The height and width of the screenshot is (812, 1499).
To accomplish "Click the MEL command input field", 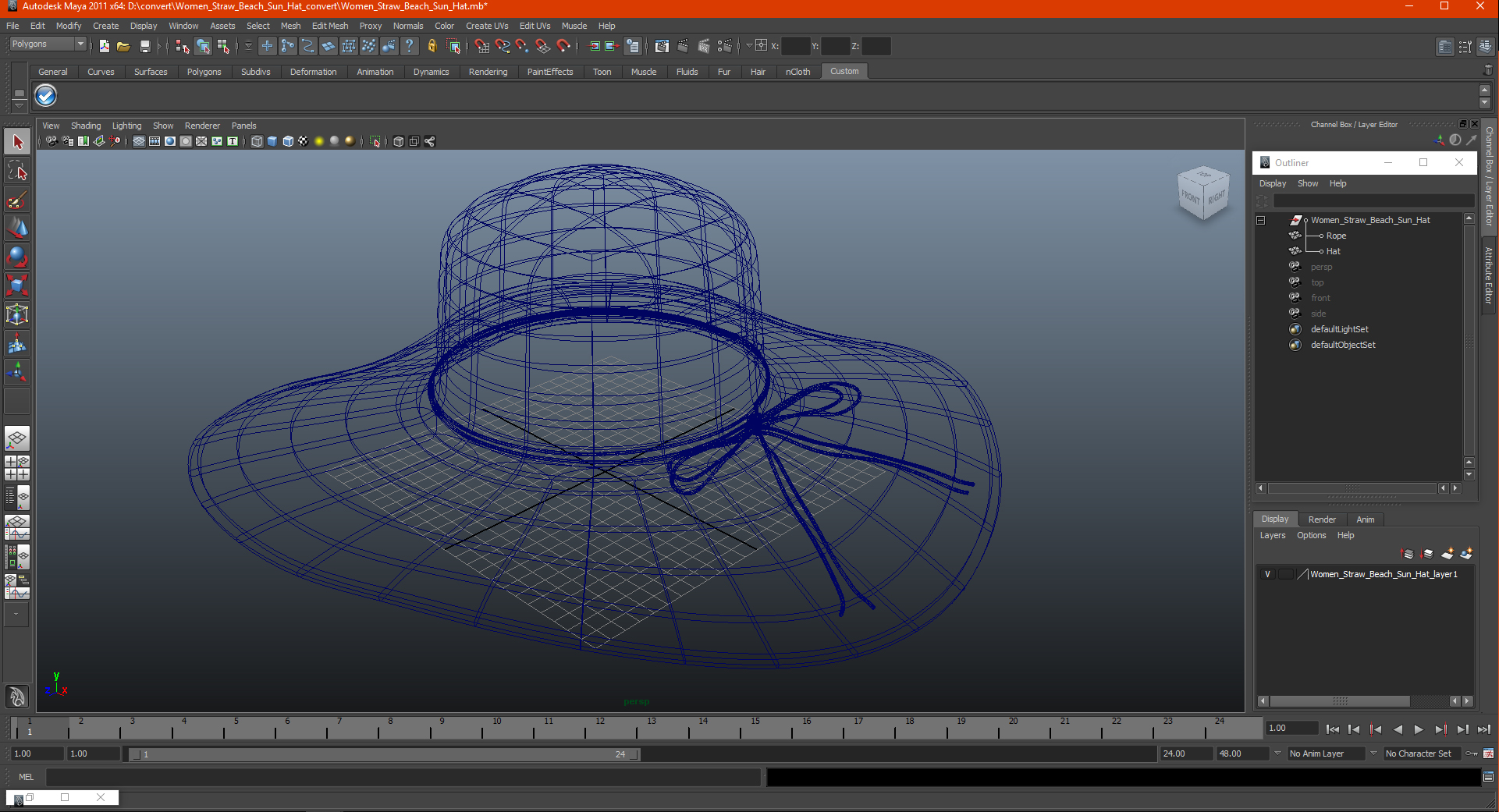I will 403,777.
